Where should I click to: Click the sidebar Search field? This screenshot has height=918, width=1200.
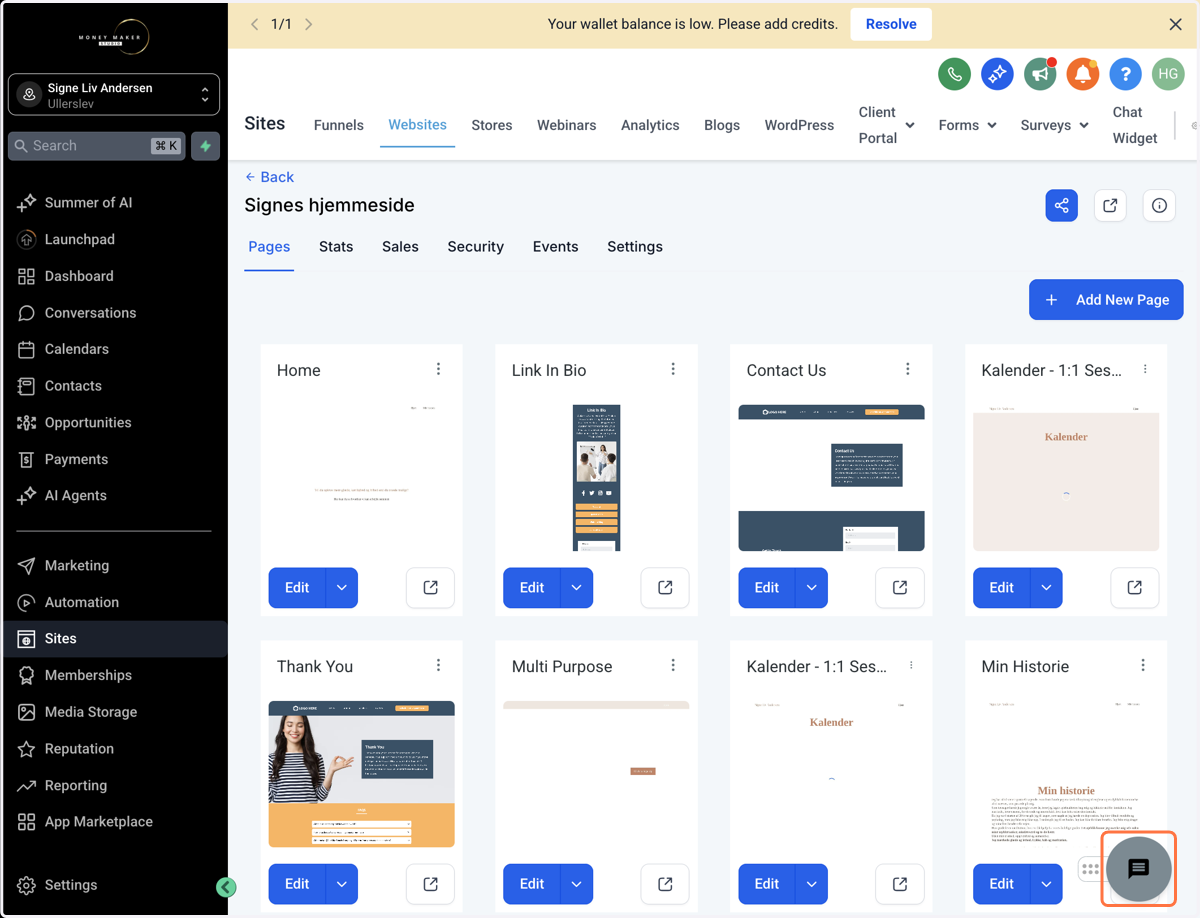(96, 146)
